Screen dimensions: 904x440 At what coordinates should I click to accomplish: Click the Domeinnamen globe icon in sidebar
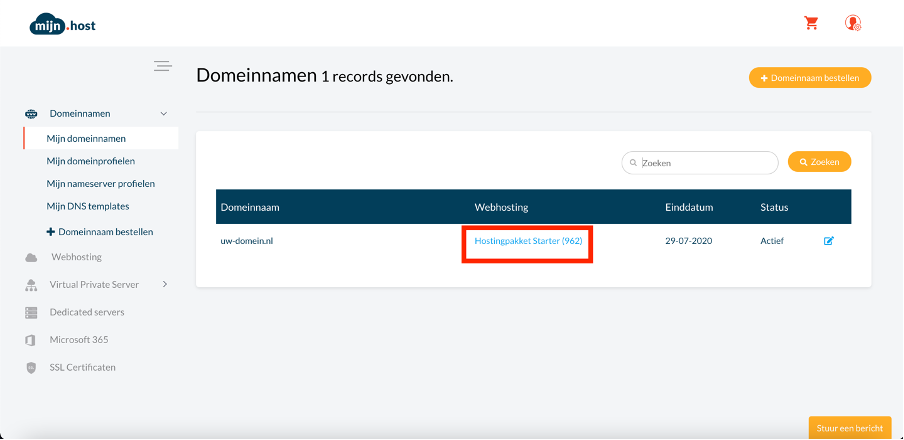[31, 114]
